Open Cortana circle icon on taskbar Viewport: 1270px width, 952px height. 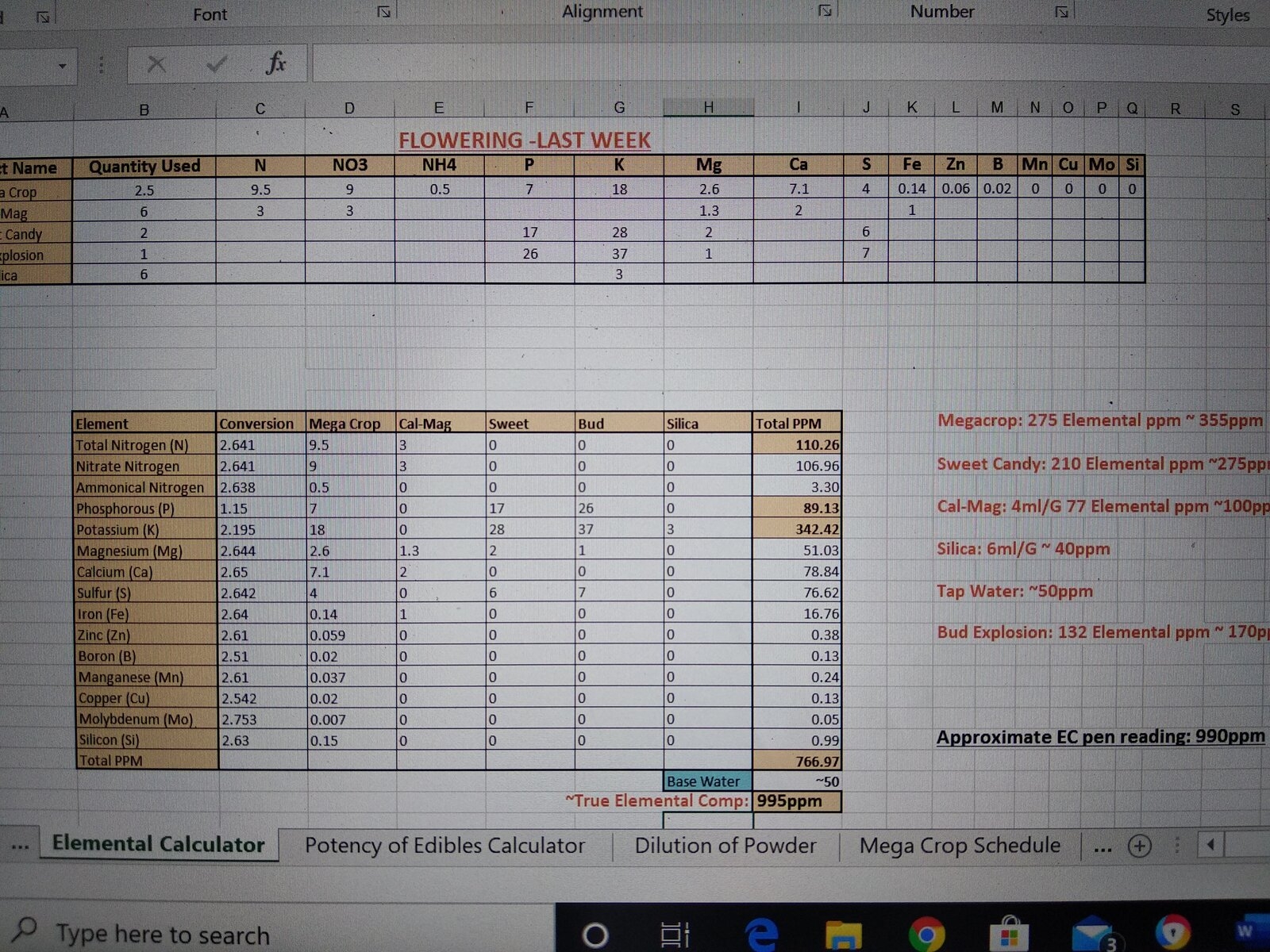[x=595, y=936]
